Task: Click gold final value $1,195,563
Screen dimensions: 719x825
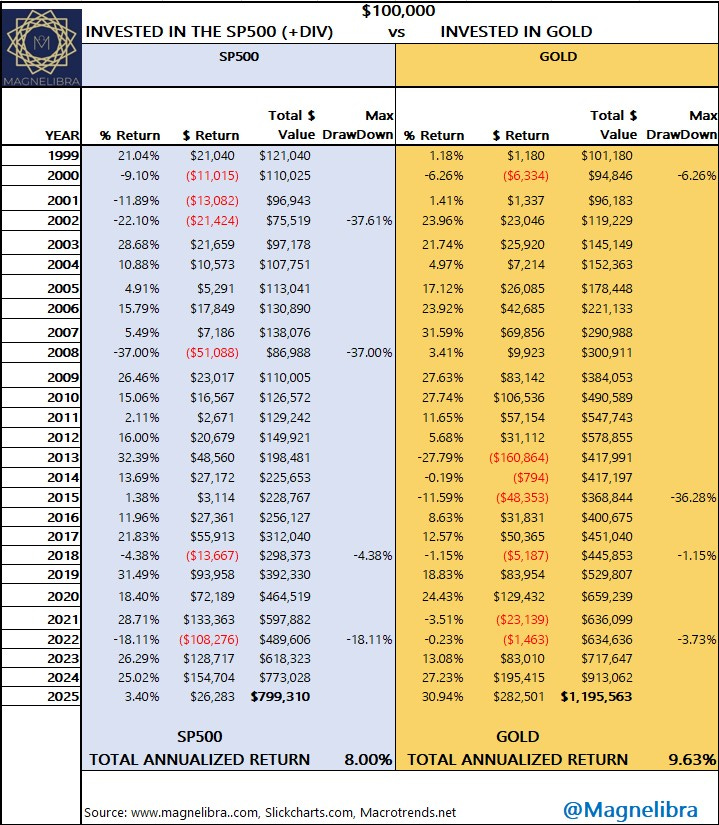Action: click(x=596, y=697)
